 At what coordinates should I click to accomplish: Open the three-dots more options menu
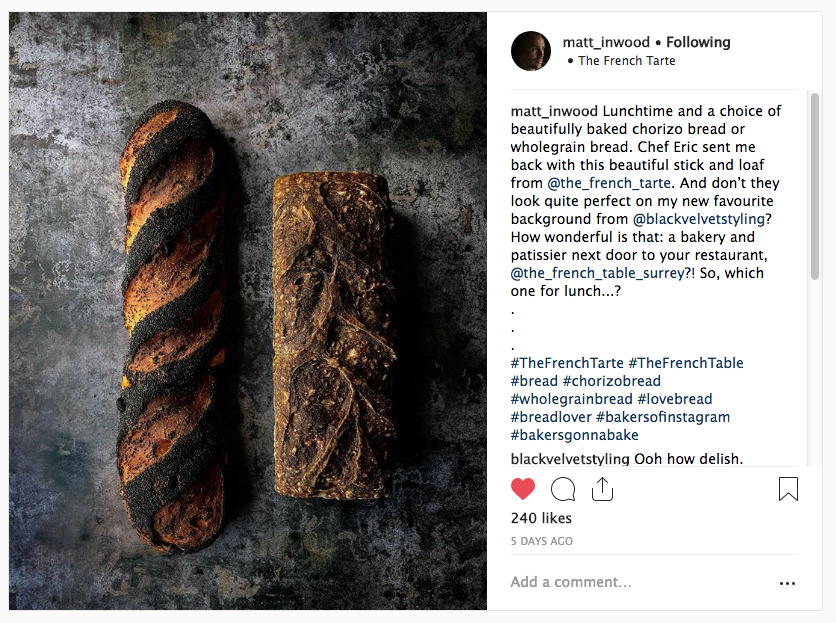tap(787, 583)
